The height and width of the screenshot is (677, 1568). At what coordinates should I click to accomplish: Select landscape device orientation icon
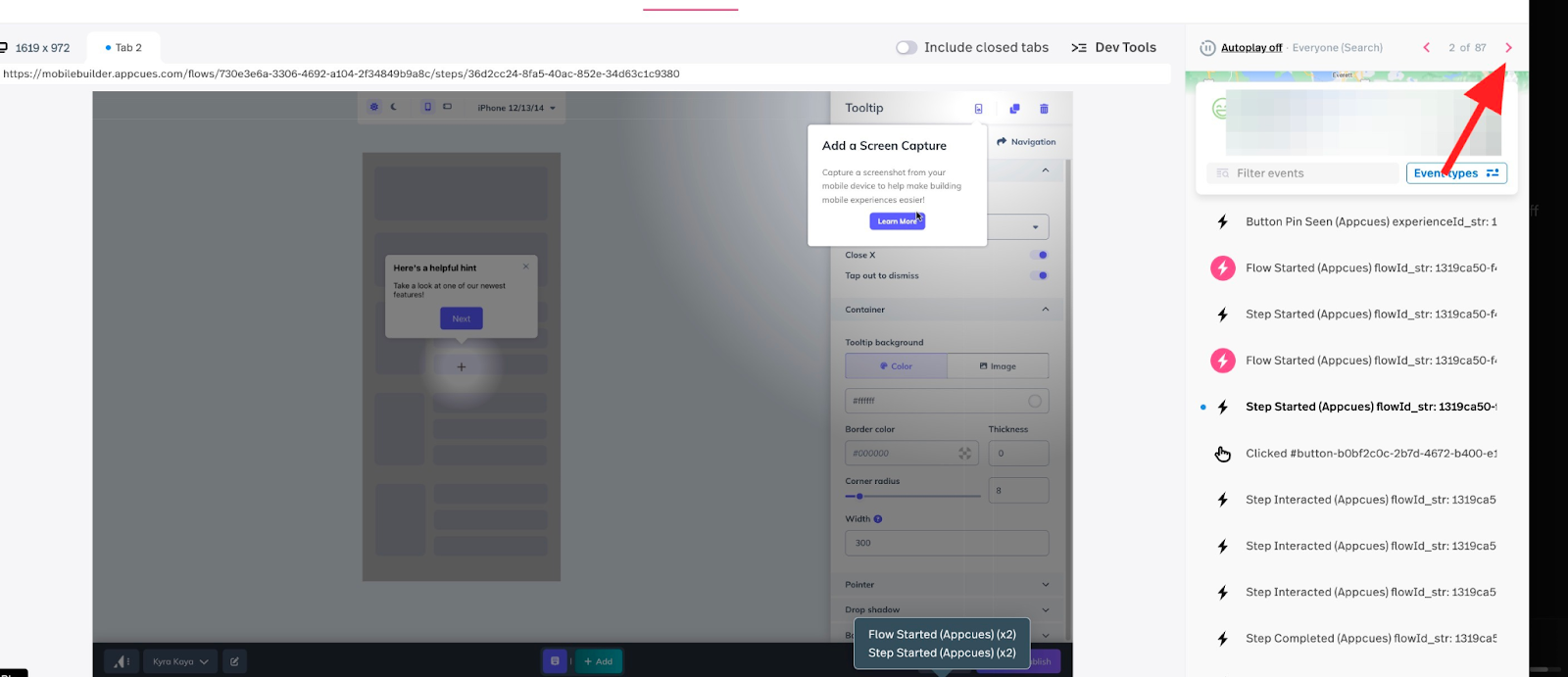(x=447, y=107)
